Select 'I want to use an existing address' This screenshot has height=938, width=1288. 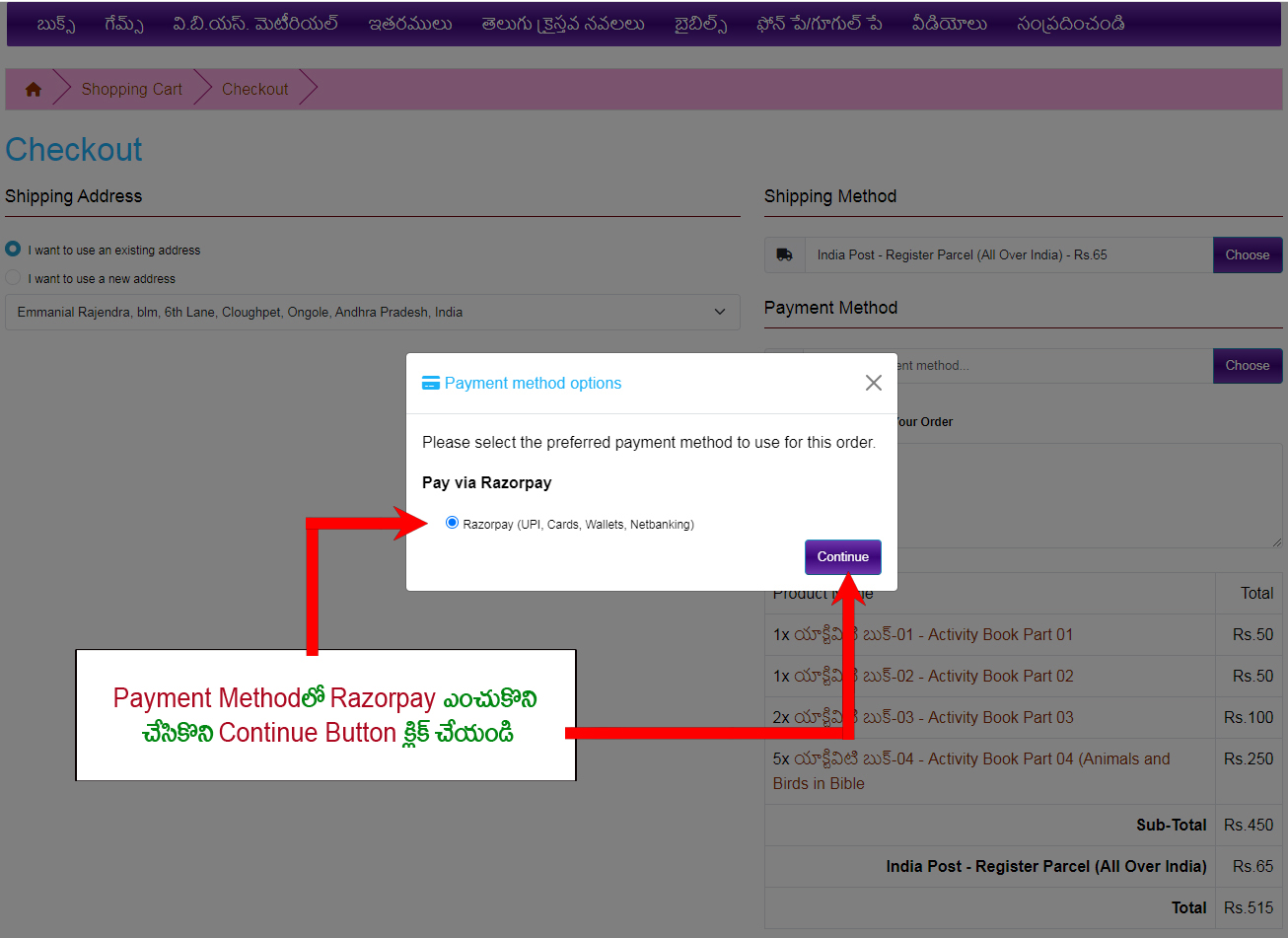13,249
